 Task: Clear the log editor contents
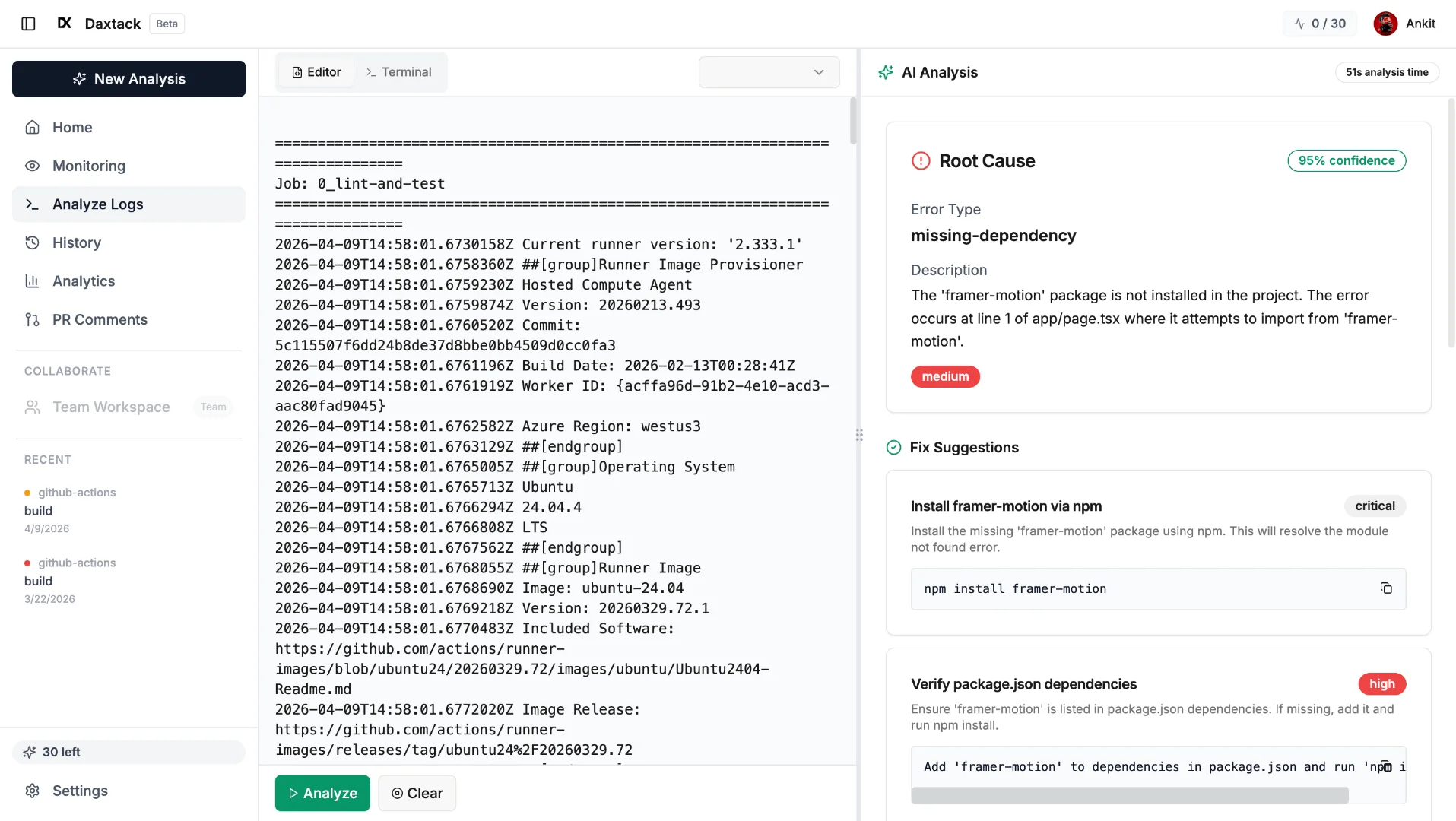pyautogui.click(x=417, y=793)
